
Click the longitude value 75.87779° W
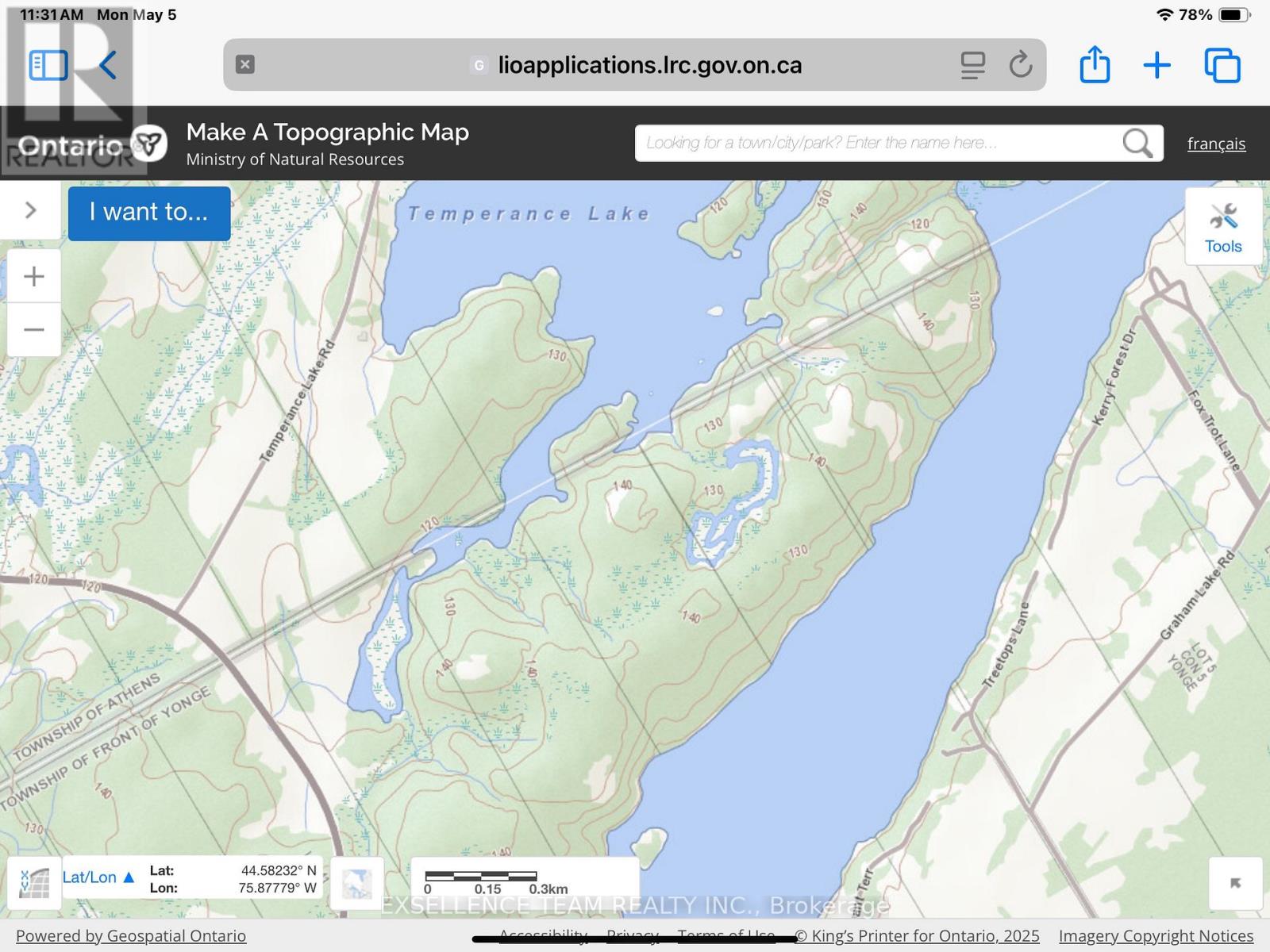(x=277, y=888)
